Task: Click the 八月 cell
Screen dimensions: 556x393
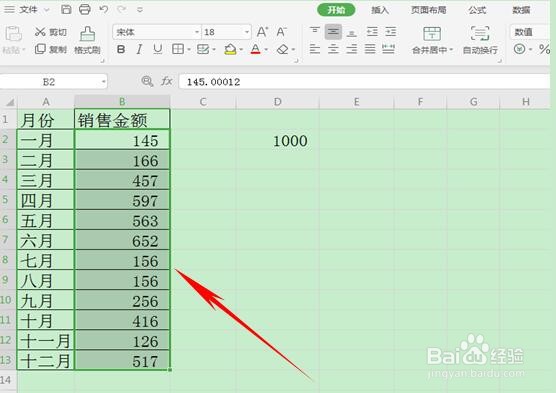Action: (x=45, y=281)
